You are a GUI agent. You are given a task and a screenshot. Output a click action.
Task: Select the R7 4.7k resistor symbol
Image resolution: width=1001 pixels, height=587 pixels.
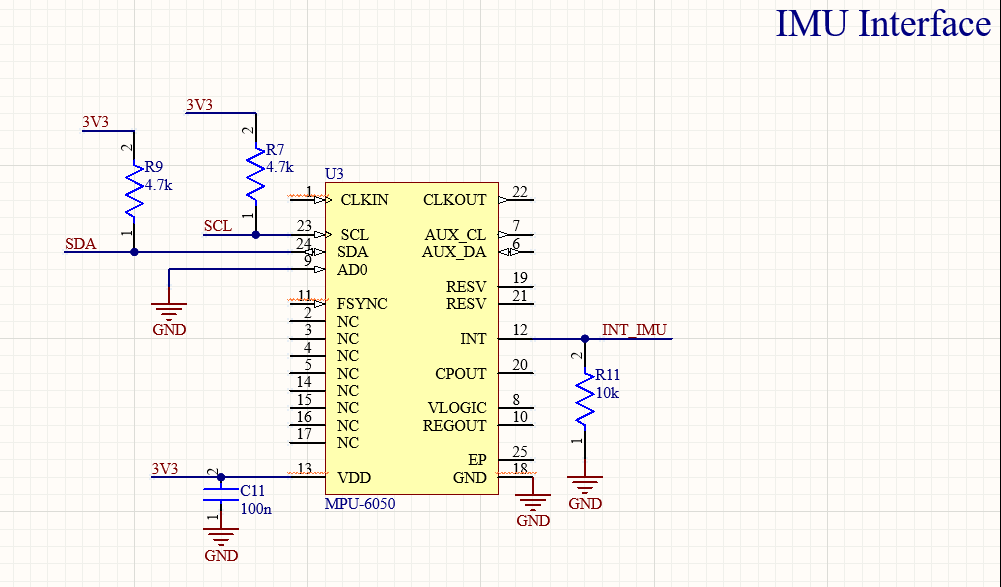point(255,173)
